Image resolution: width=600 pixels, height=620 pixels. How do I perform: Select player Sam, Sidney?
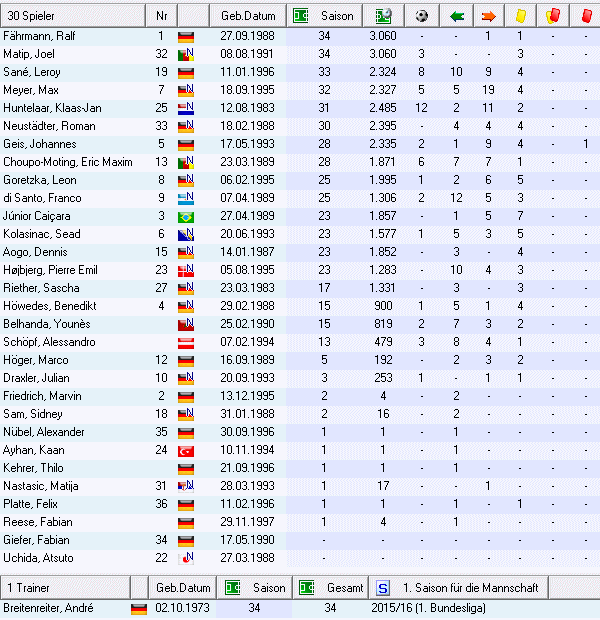[x=33, y=414]
